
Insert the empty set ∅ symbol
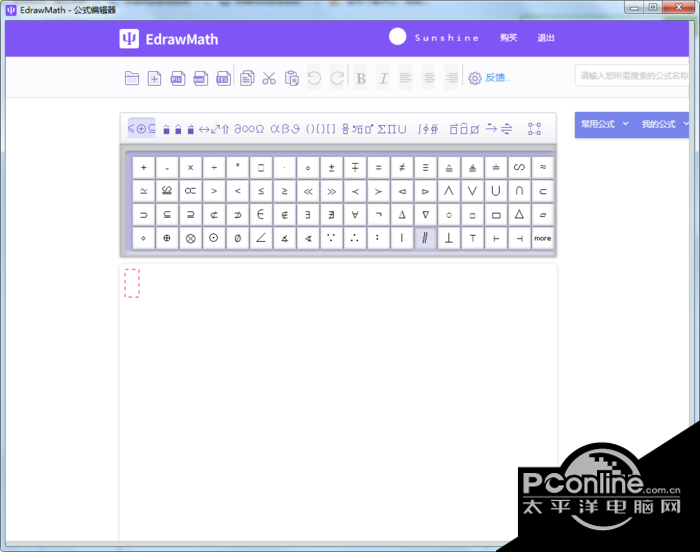pos(238,238)
